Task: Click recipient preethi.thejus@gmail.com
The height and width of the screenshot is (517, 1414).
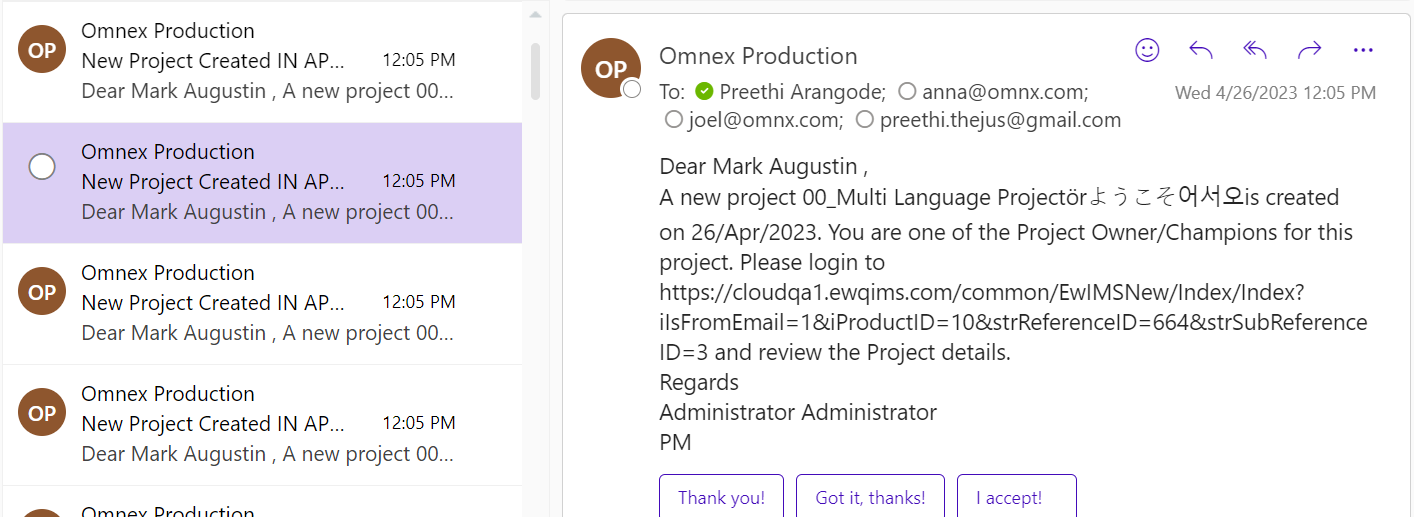Action: [1000, 120]
